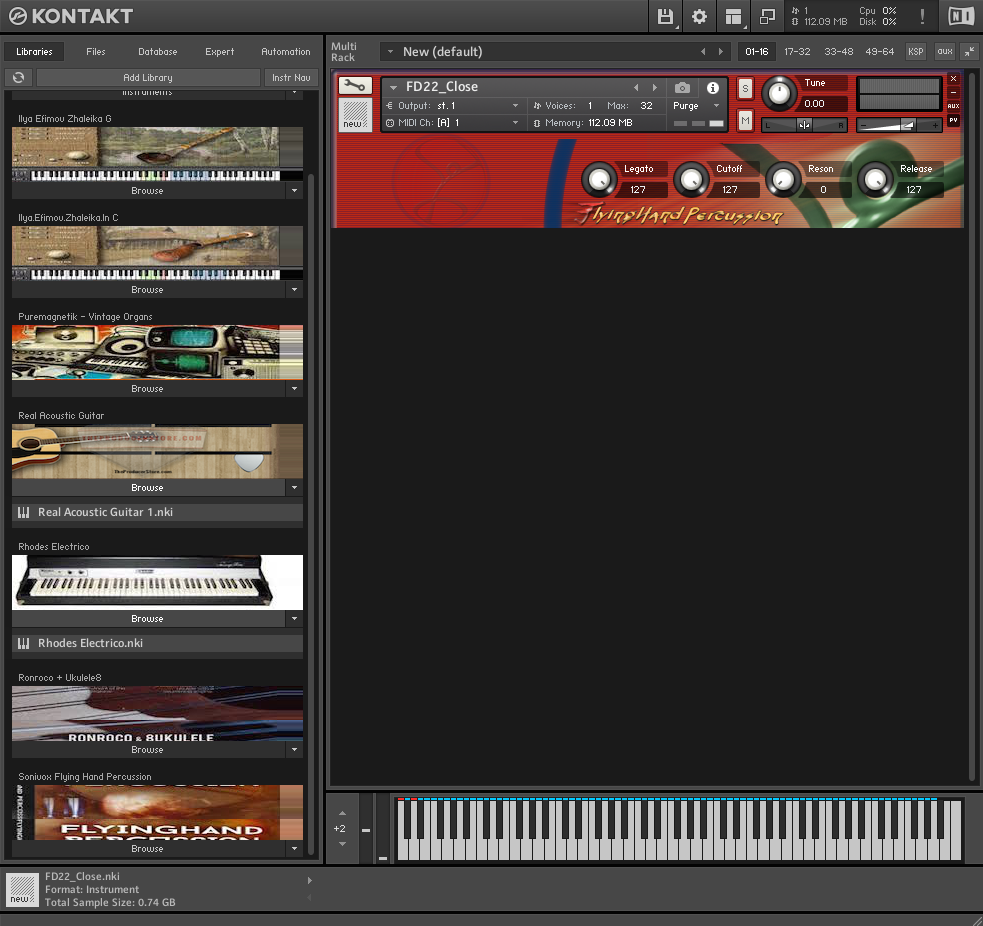
Task: Minimize the FD22_Close instrument header
Action: tap(954, 92)
